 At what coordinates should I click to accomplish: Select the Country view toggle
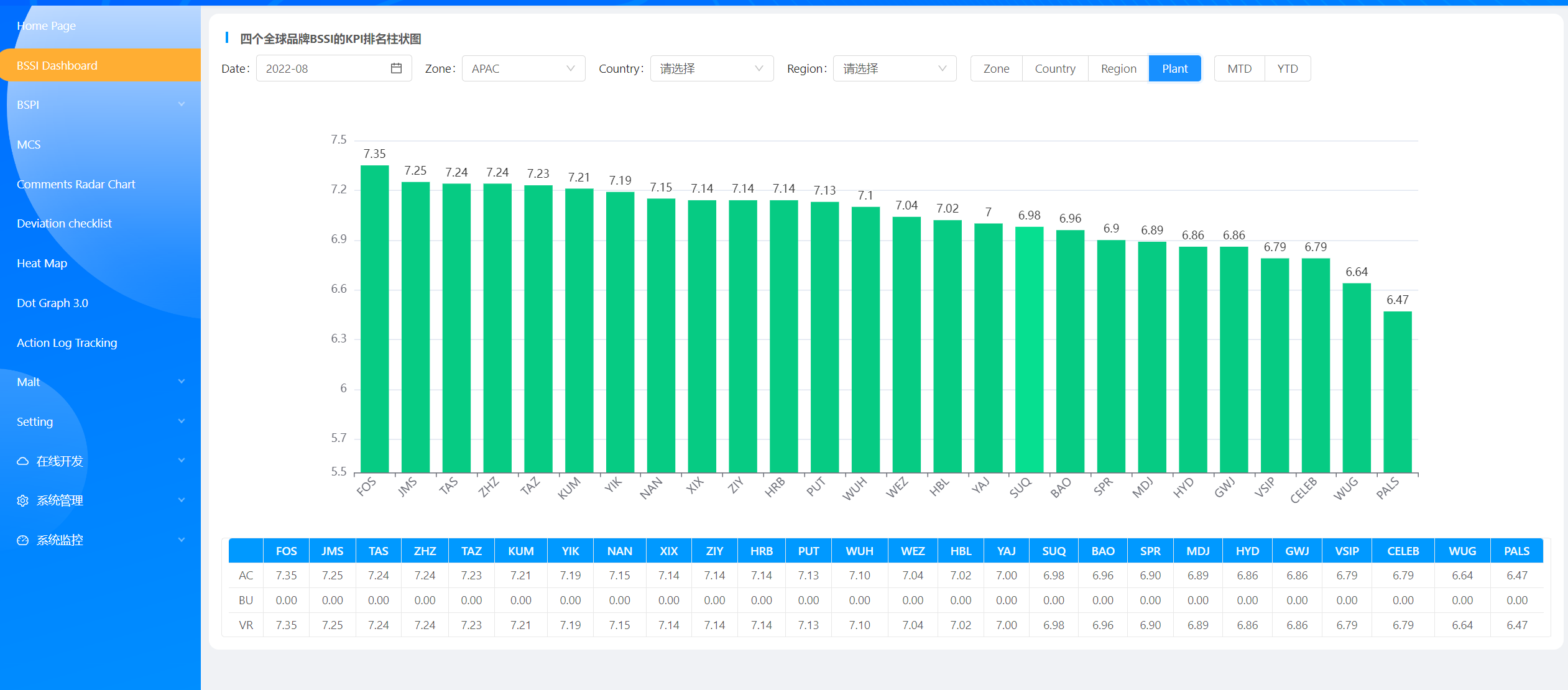tap(1055, 68)
